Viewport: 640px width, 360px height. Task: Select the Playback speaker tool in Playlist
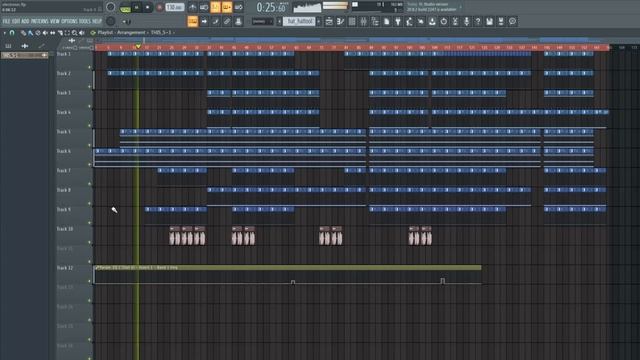tap(82, 33)
